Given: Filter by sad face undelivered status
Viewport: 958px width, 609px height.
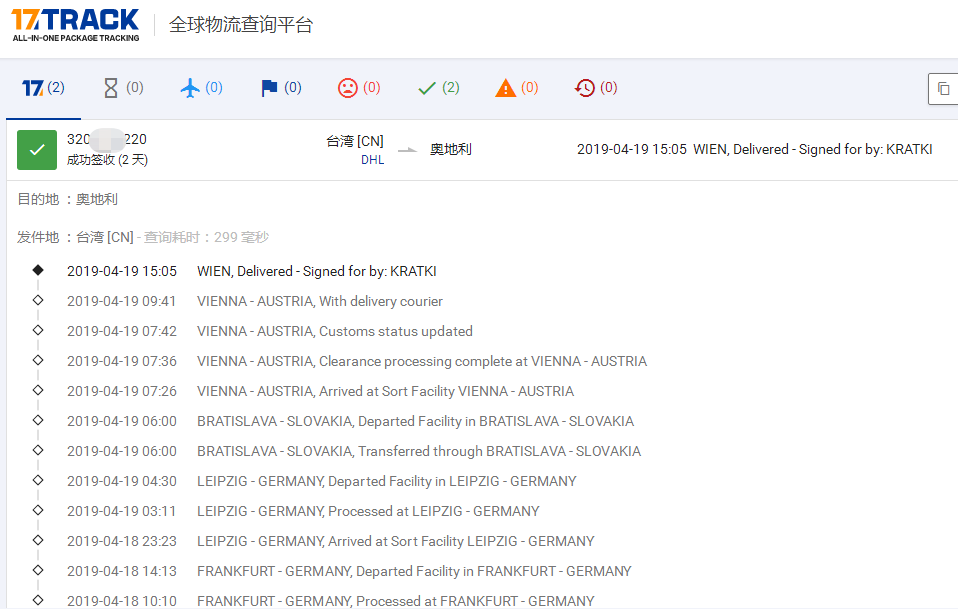Looking at the screenshot, I should 359,88.
